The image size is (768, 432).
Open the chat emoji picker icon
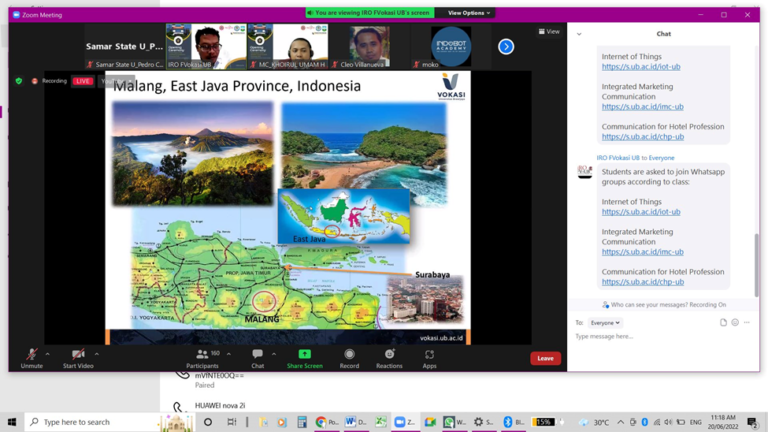(735, 322)
